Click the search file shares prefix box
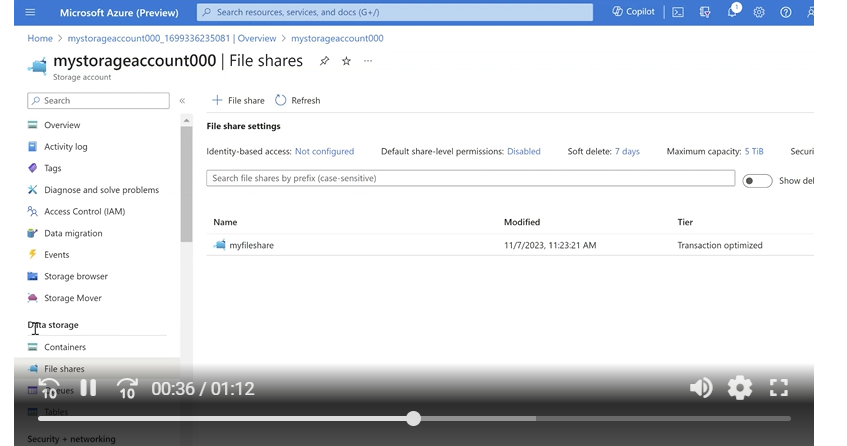The image size is (847, 446). (470, 178)
